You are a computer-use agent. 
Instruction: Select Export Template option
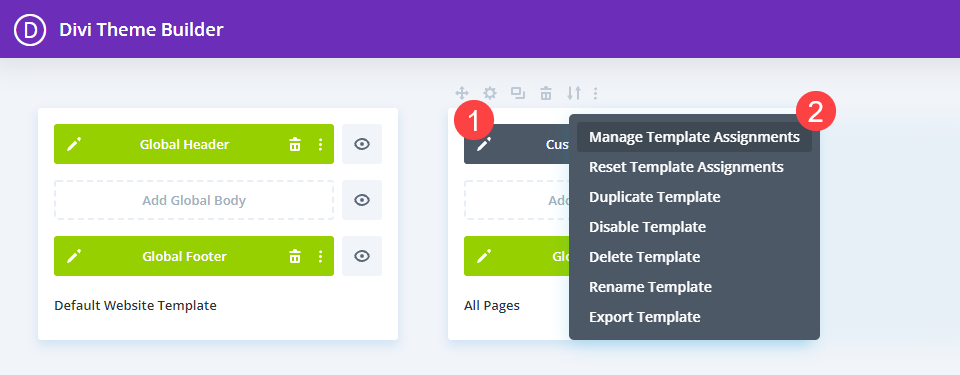[x=645, y=317]
